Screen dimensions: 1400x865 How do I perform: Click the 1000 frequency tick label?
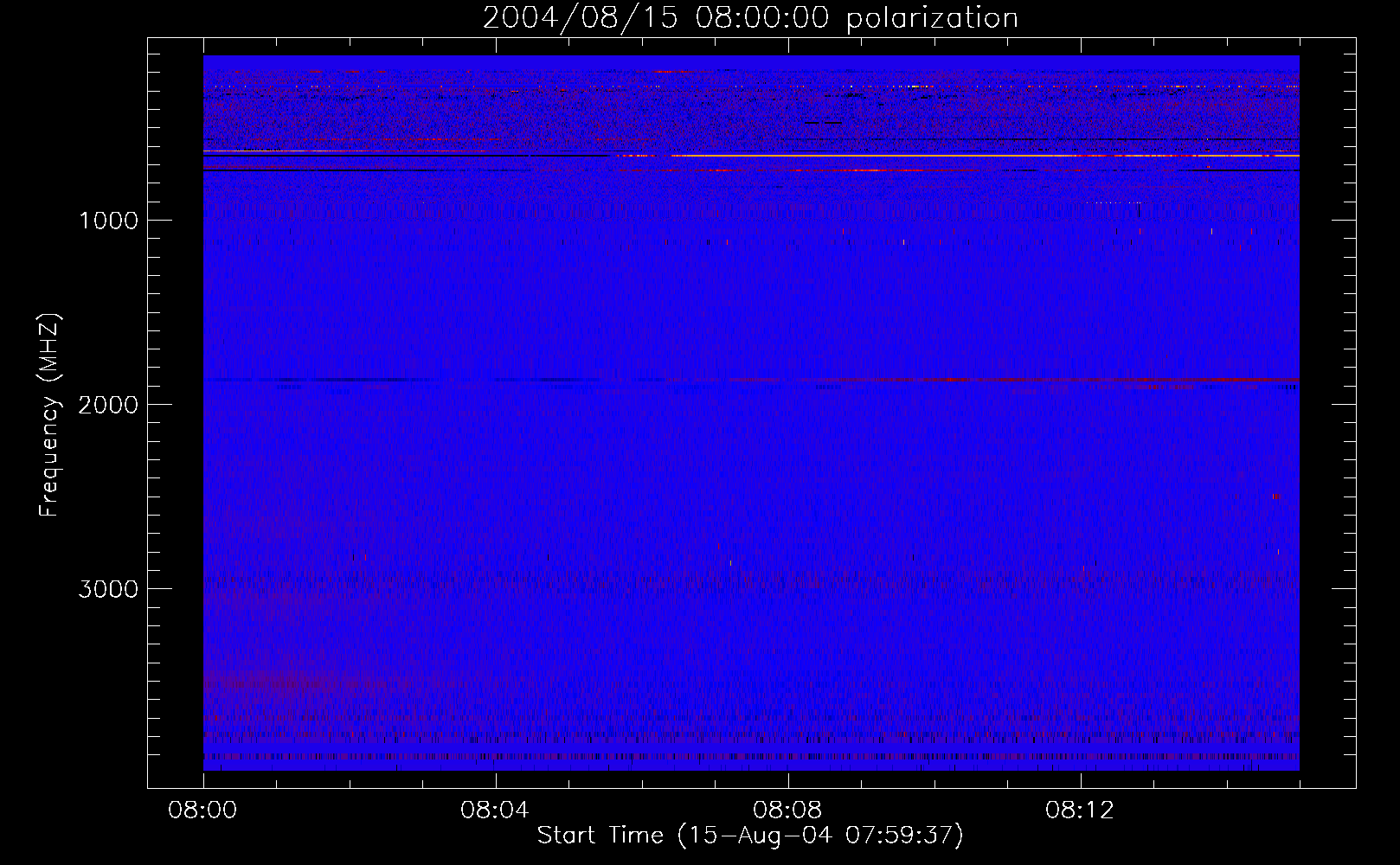click(108, 221)
